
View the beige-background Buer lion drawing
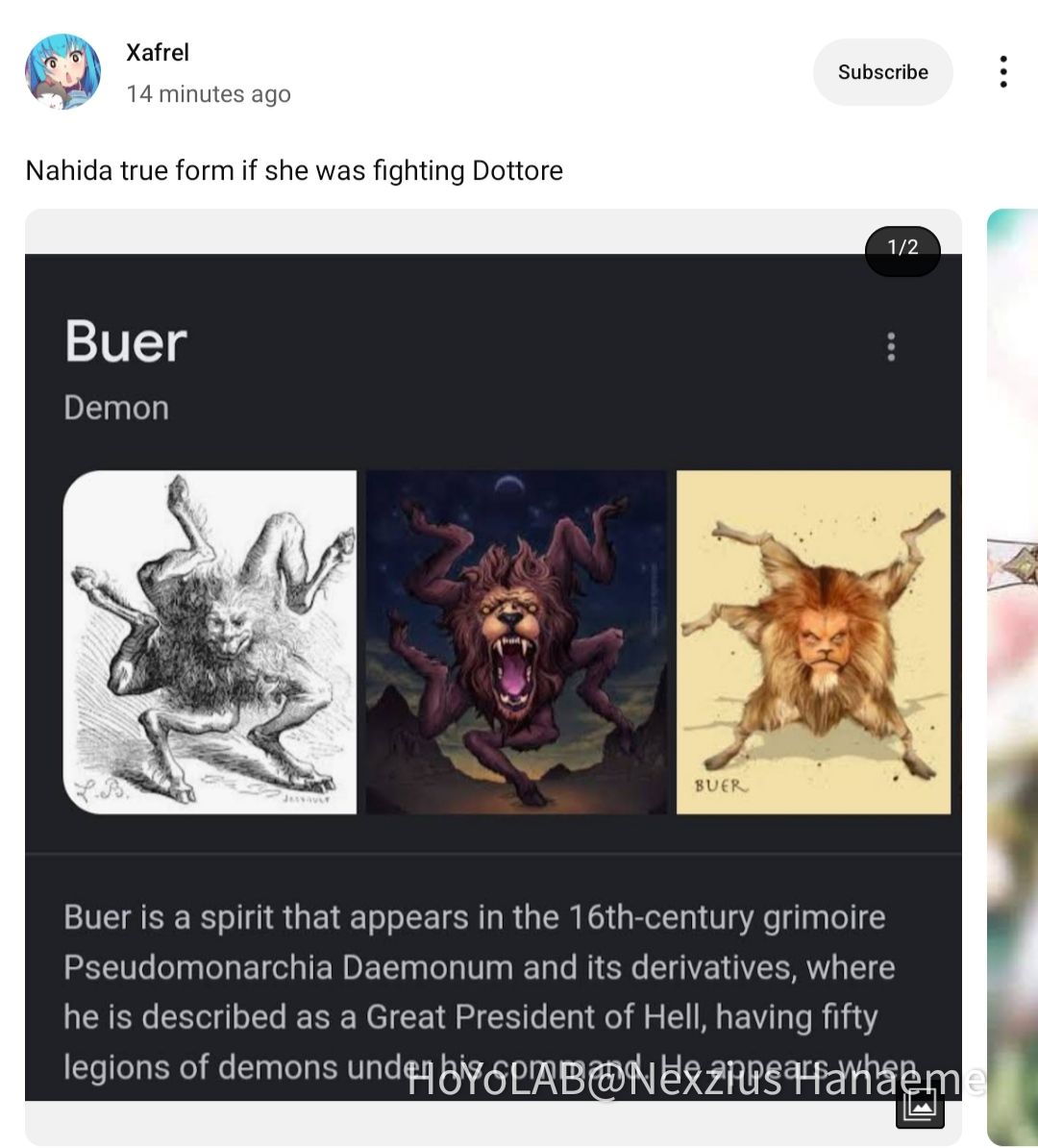point(813,641)
